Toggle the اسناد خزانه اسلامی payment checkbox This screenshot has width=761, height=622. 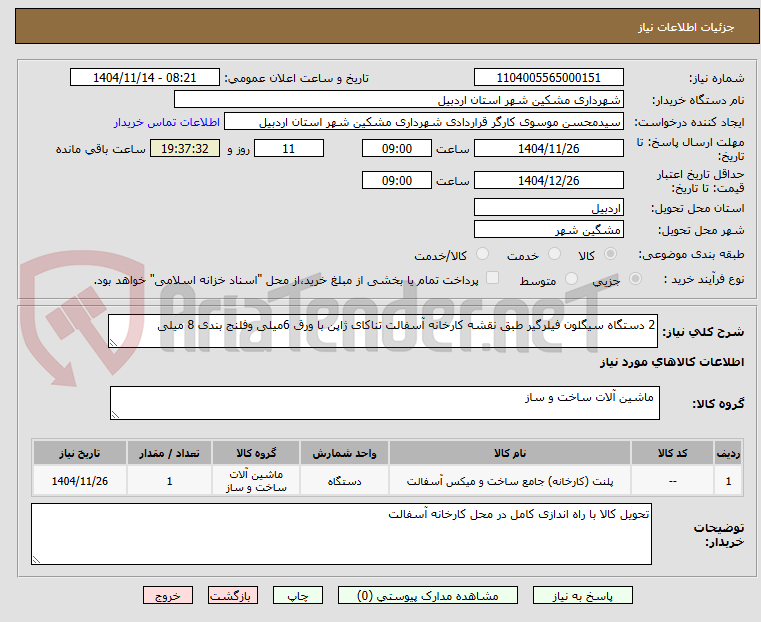(x=492, y=278)
